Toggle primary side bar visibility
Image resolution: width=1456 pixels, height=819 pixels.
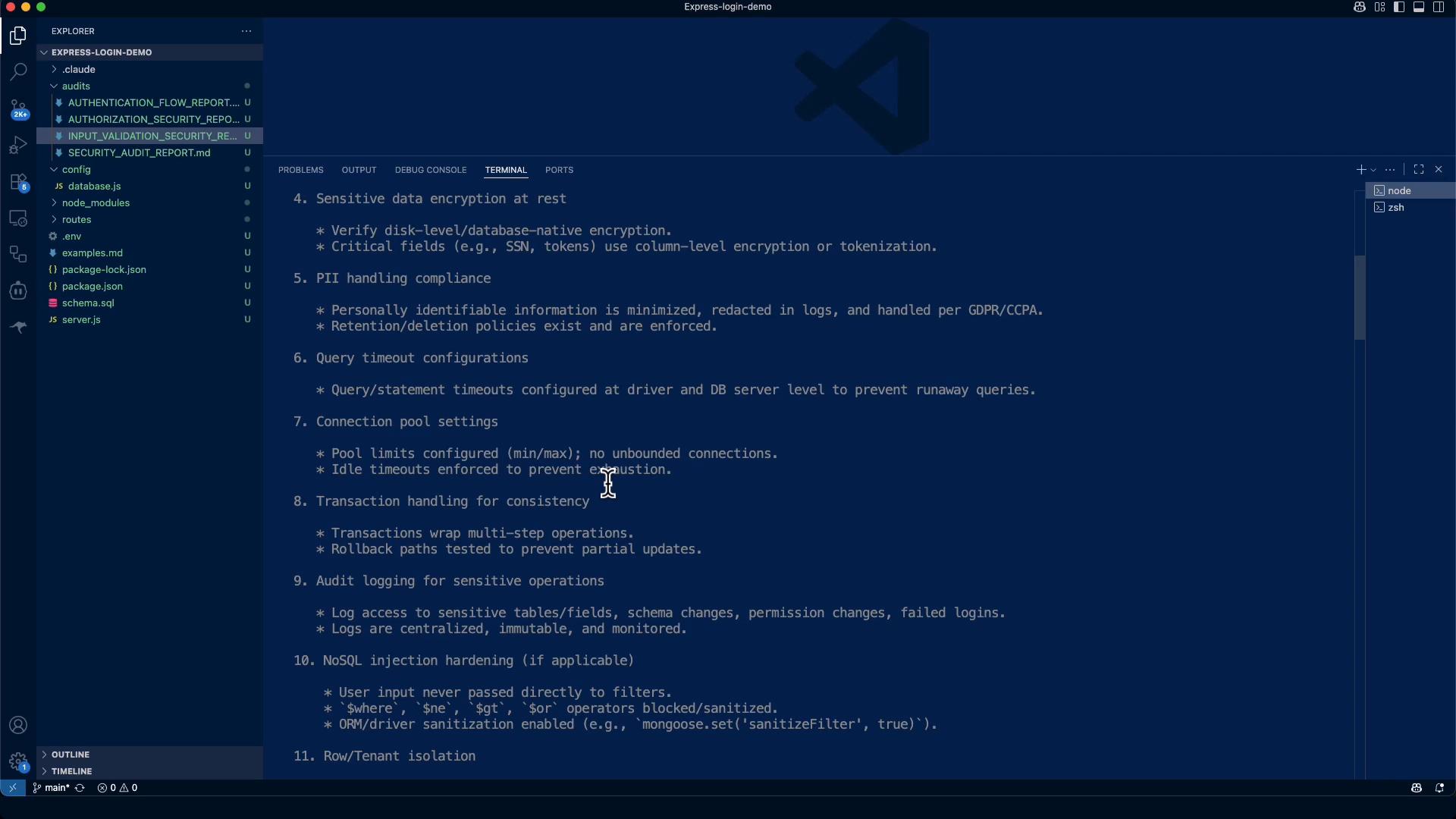[x=1399, y=7]
